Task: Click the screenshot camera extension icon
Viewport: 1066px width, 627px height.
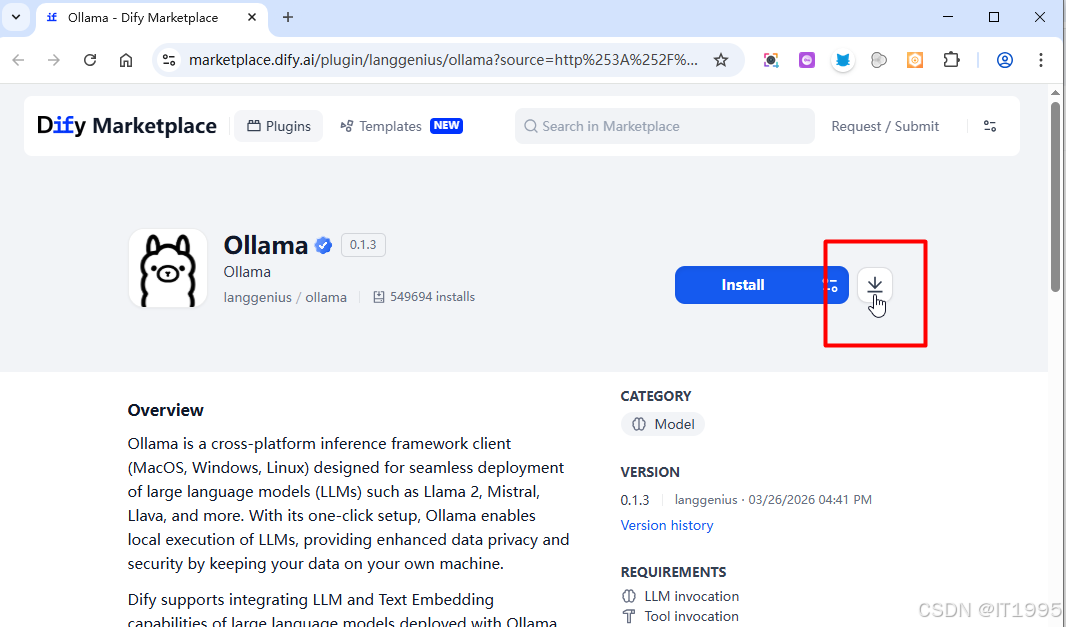Action: [770, 60]
